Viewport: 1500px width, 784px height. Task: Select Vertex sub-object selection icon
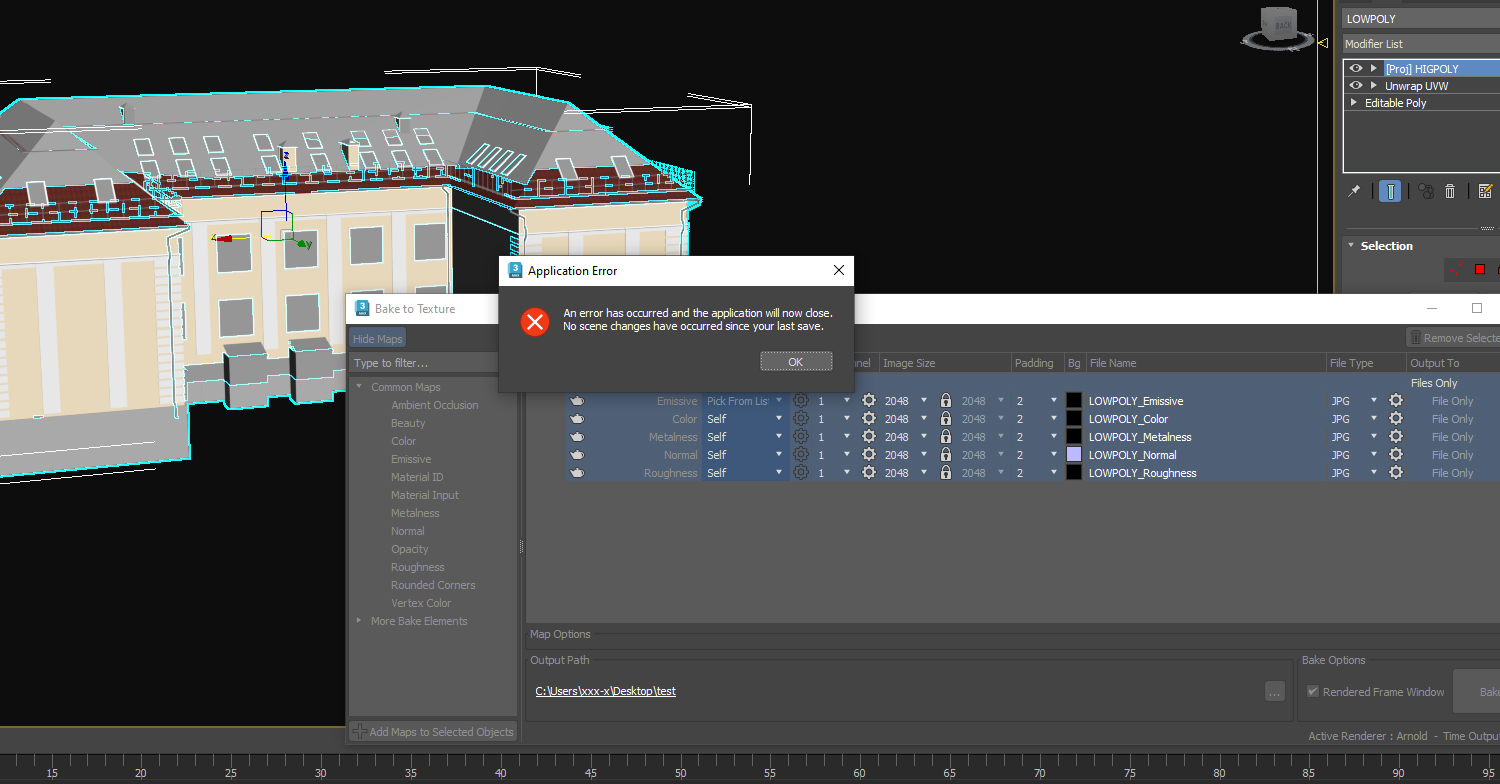[x=1456, y=269]
